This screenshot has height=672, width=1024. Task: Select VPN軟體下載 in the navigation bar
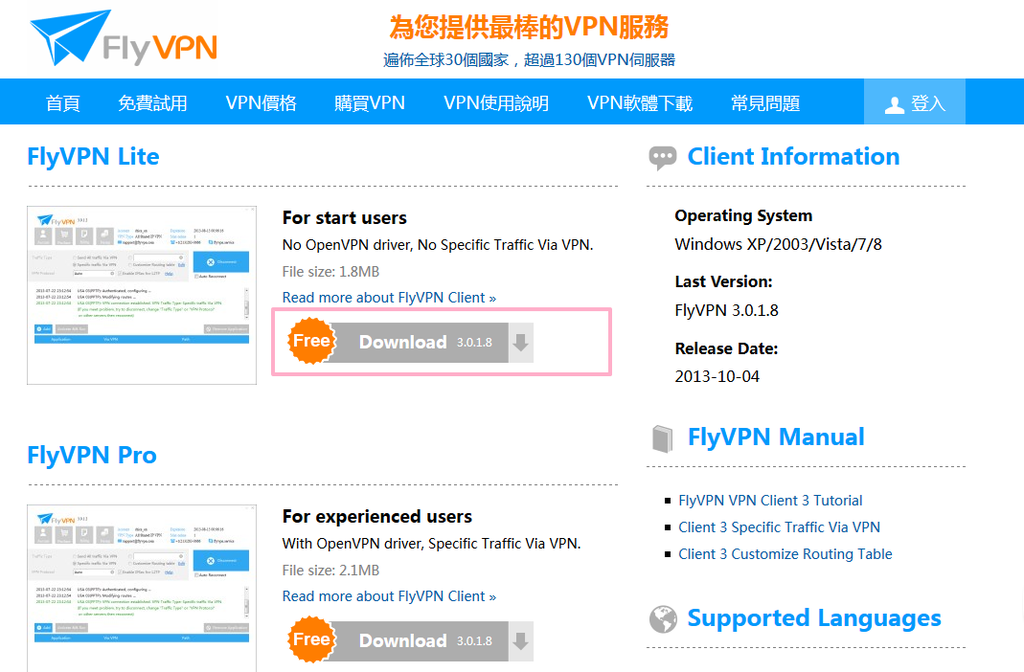click(639, 103)
